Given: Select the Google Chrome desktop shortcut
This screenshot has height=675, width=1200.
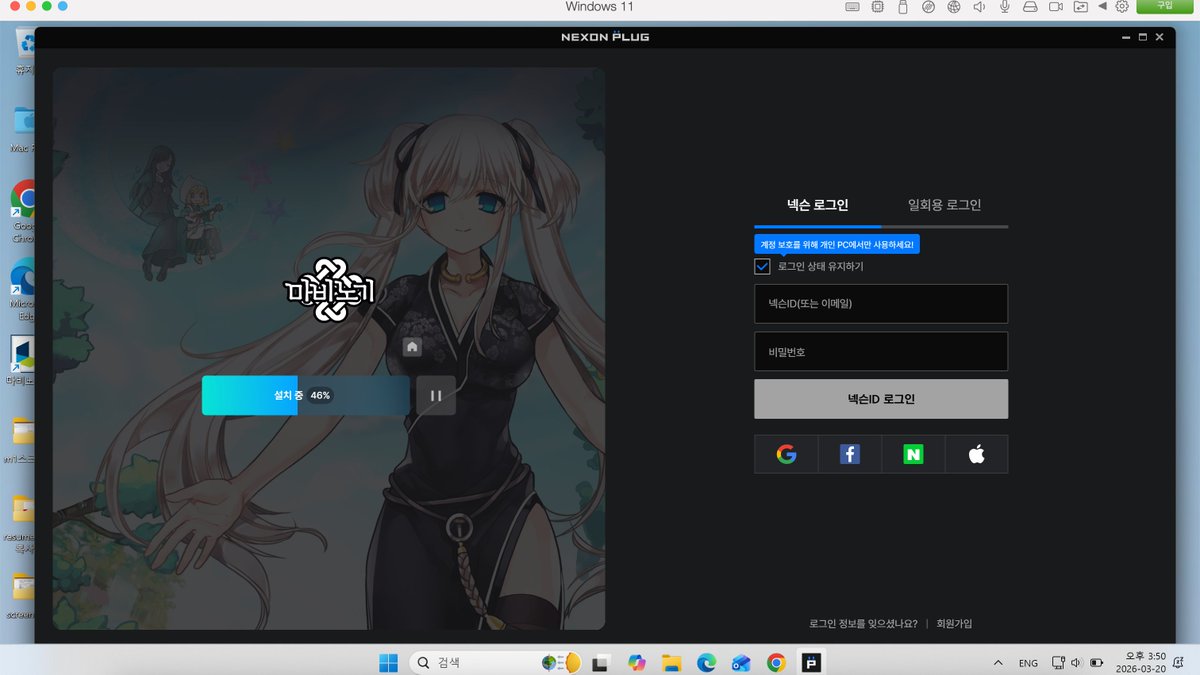Looking at the screenshot, I should (x=24, y=211).
